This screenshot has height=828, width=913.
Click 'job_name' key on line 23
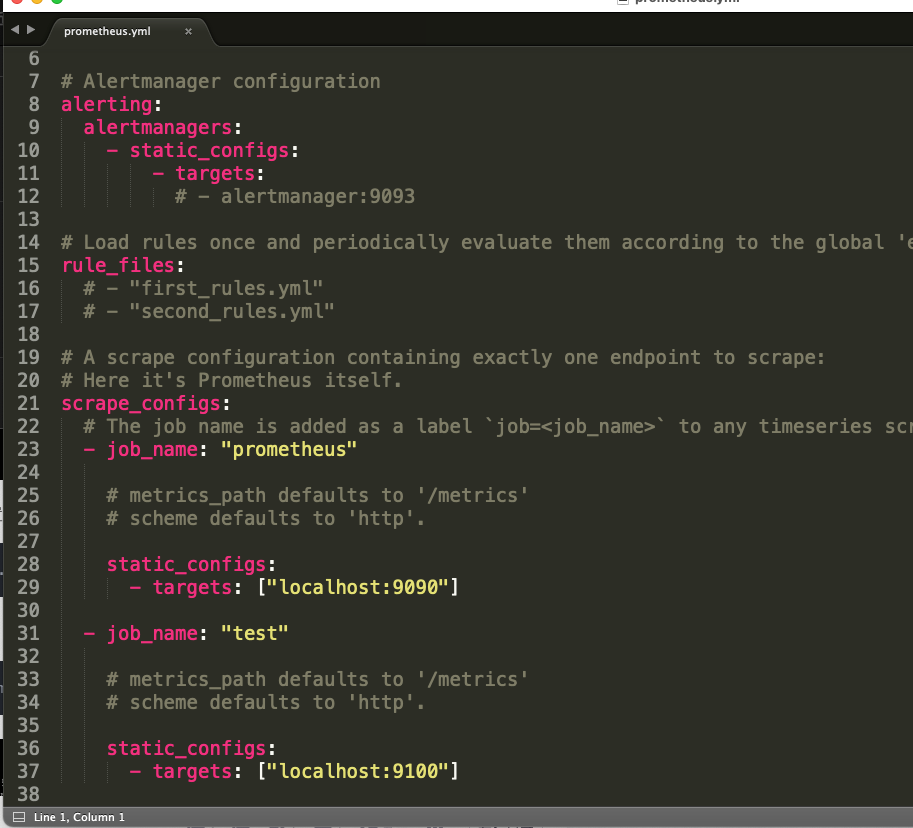coord(153,450)
